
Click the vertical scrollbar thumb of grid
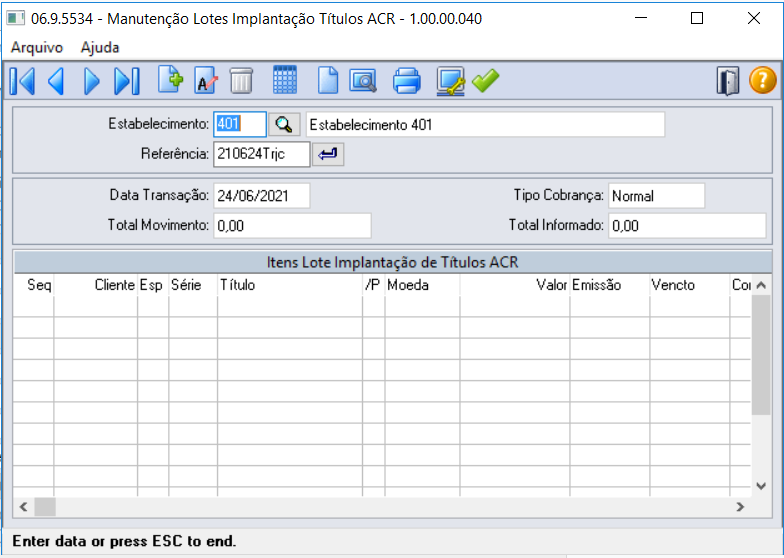(761, 355)
